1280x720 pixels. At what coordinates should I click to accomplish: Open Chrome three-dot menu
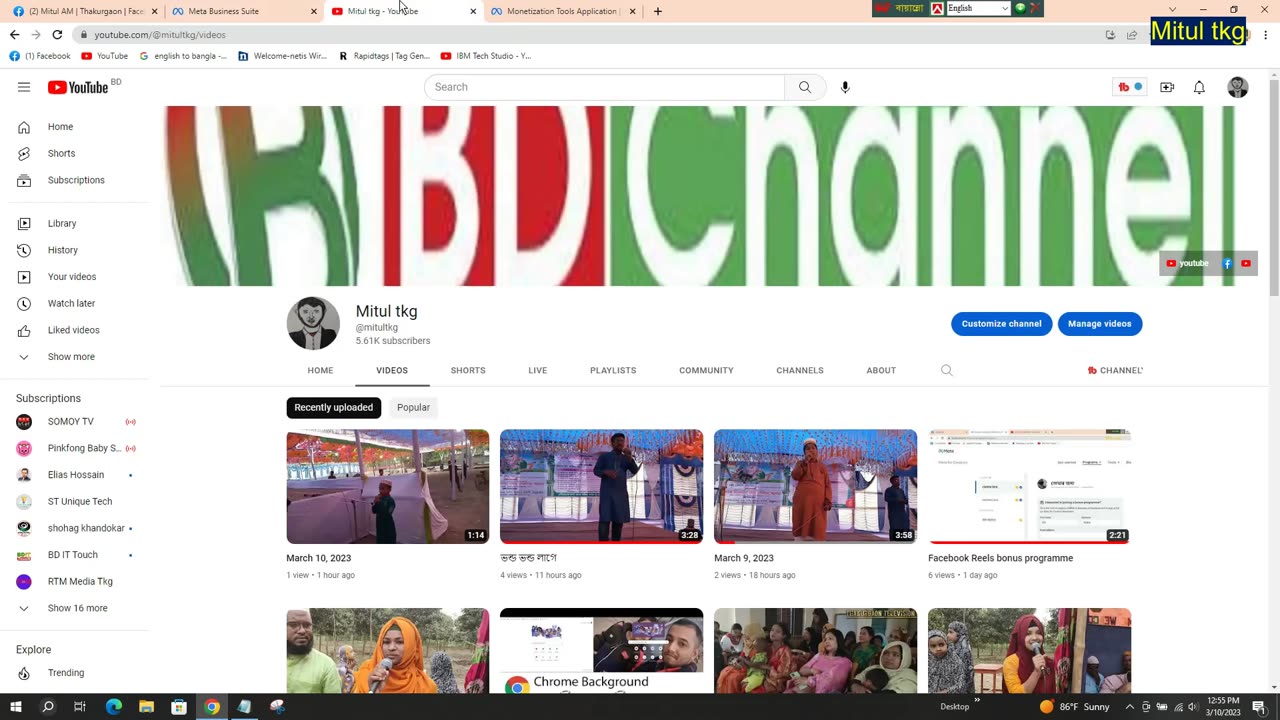1266,34
